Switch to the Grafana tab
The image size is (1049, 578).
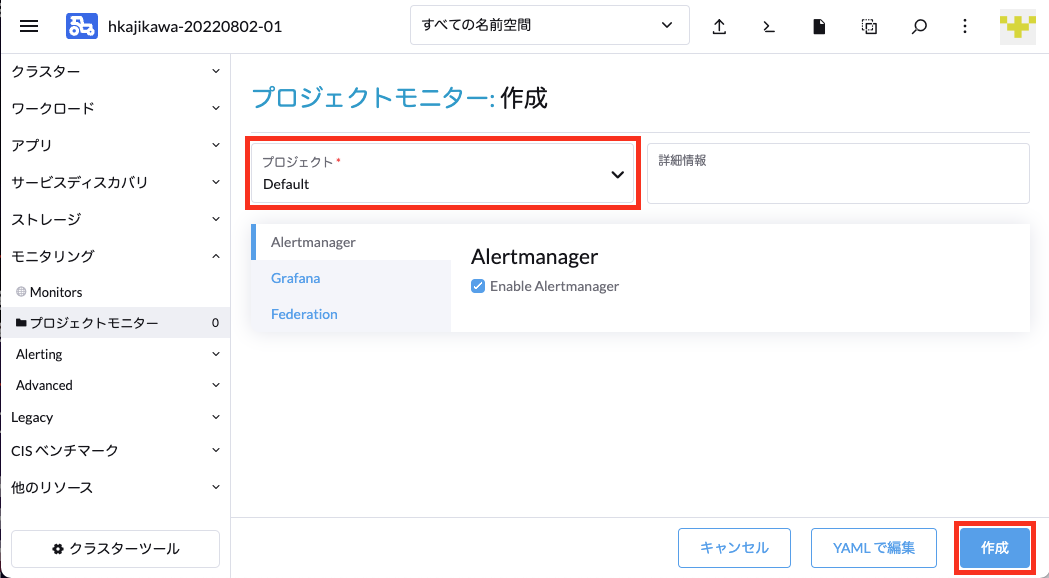295,278
